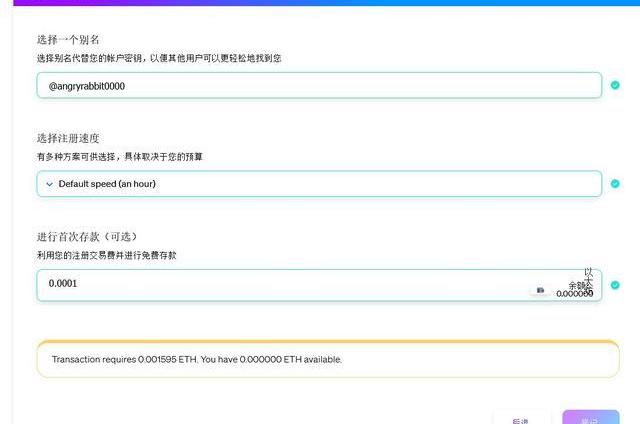Click the alias description text under 选择一个别名
The width and height of the screenshot is (640, 424).
[159, 58]
